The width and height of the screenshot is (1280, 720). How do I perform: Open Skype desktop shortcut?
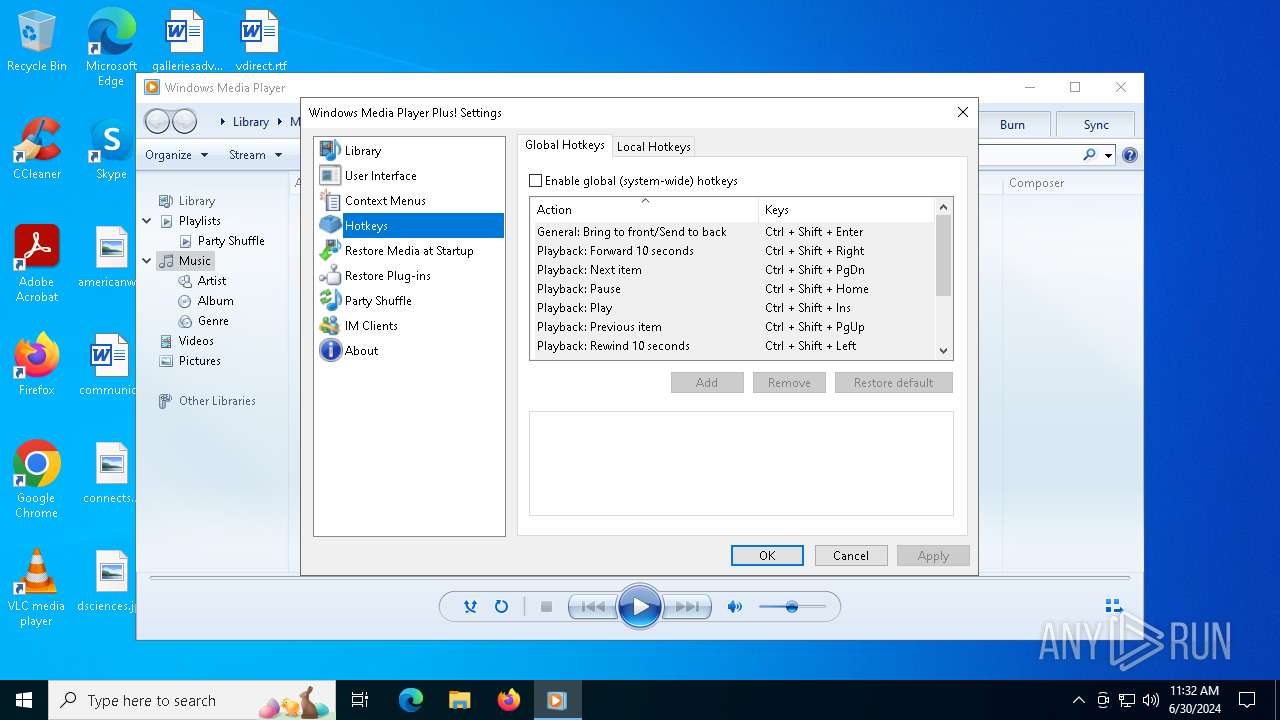[111, 148]
